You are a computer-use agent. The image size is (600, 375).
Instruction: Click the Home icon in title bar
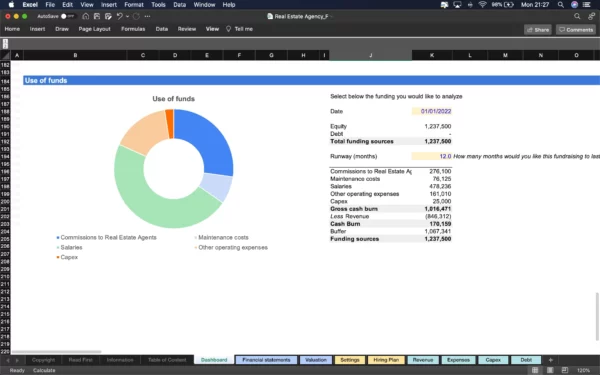coord(86,16)
